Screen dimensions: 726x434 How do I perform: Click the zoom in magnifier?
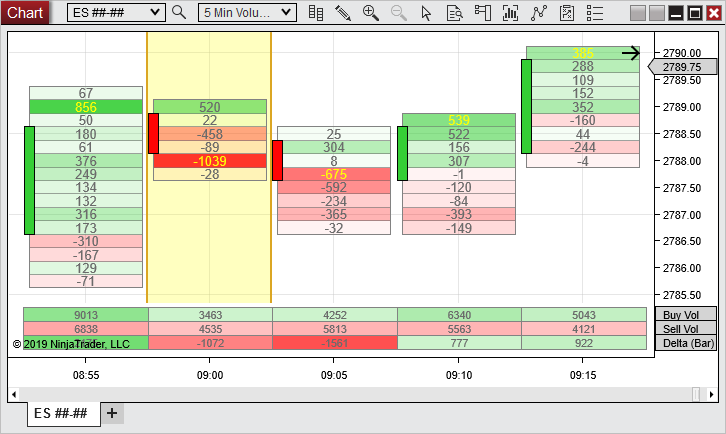coord(371,12)
